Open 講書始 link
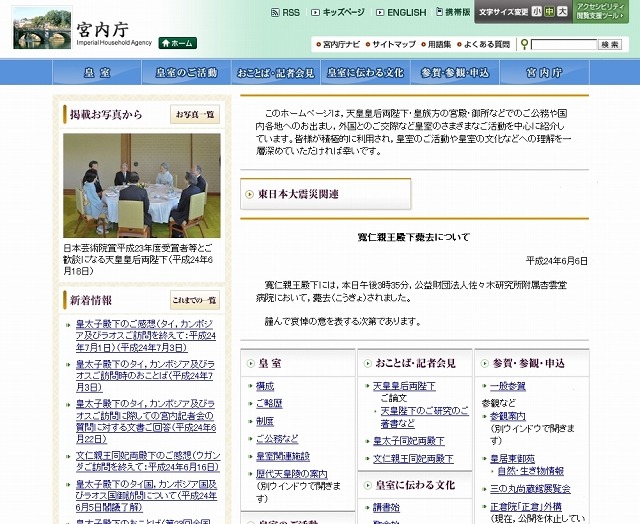Viewport: 640px width, 524px height. click(386, 507)
